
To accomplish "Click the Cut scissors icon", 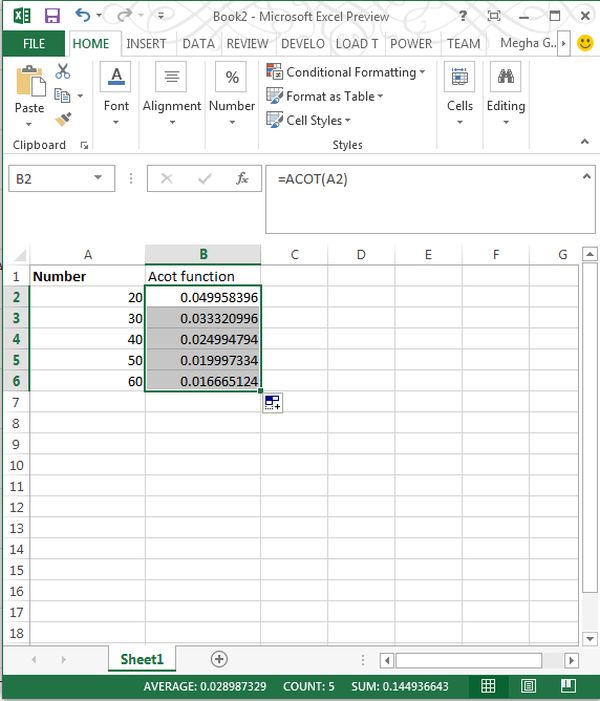I will [x=63, y=72].
